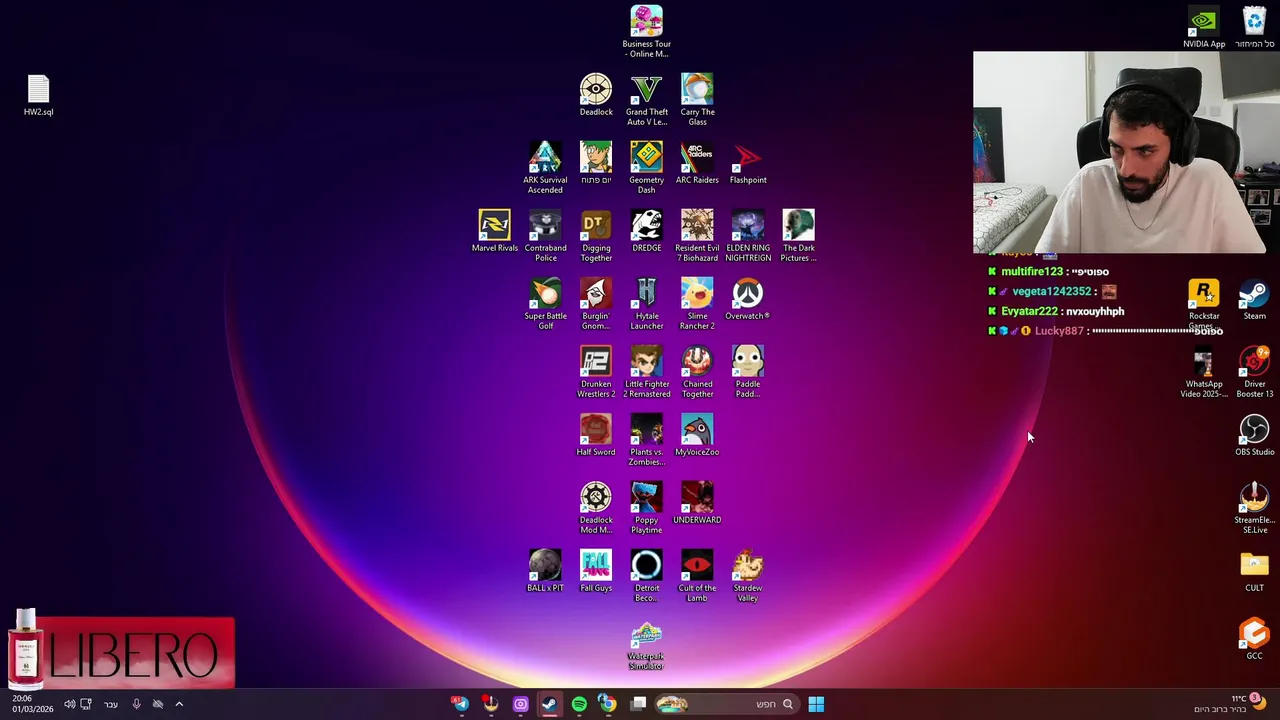Image resolution: width=1280 pixels, height=720 pixels.
Task: Select the ARK Survival Ascended icon
Action: 545,167
